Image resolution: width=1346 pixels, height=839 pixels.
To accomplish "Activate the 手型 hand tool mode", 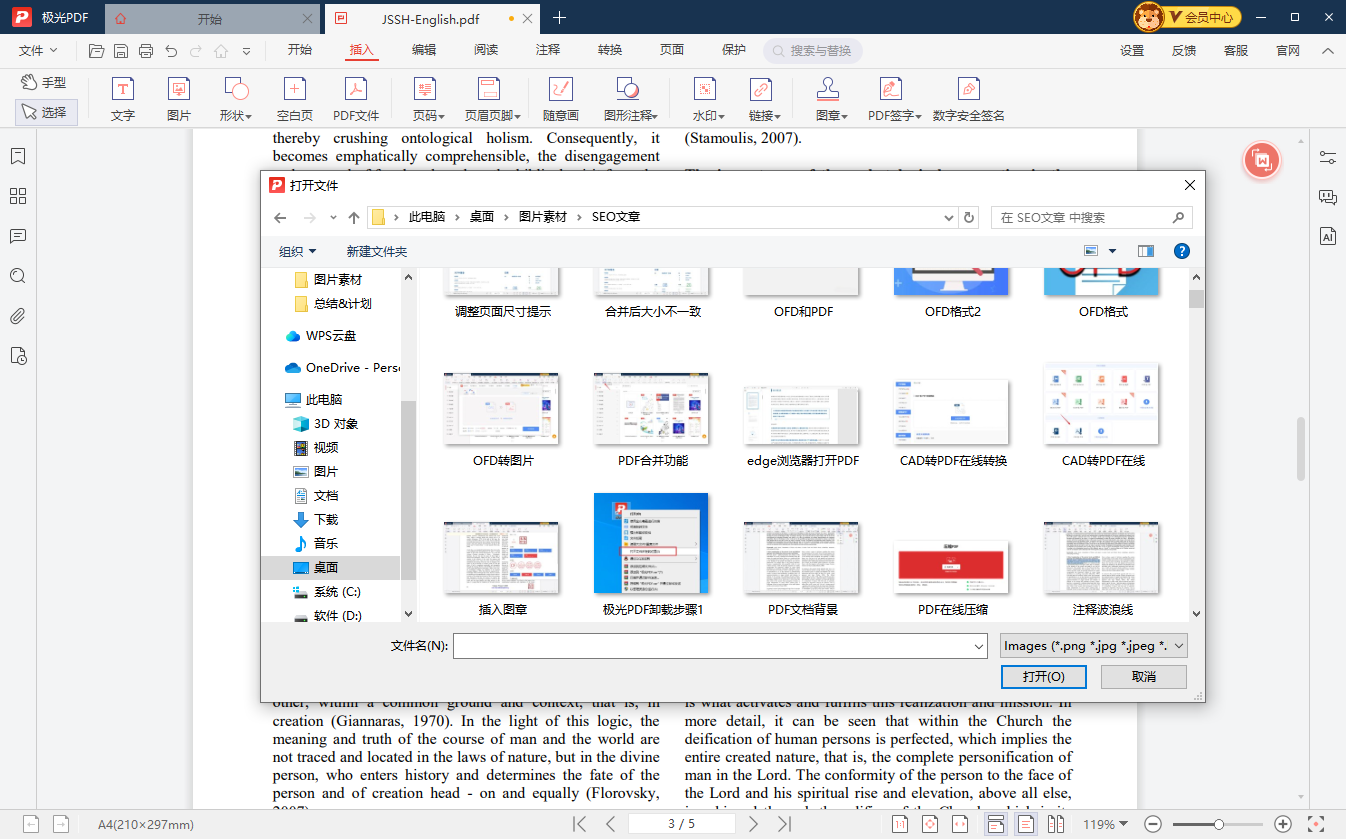I will click(x=46, y=83).
